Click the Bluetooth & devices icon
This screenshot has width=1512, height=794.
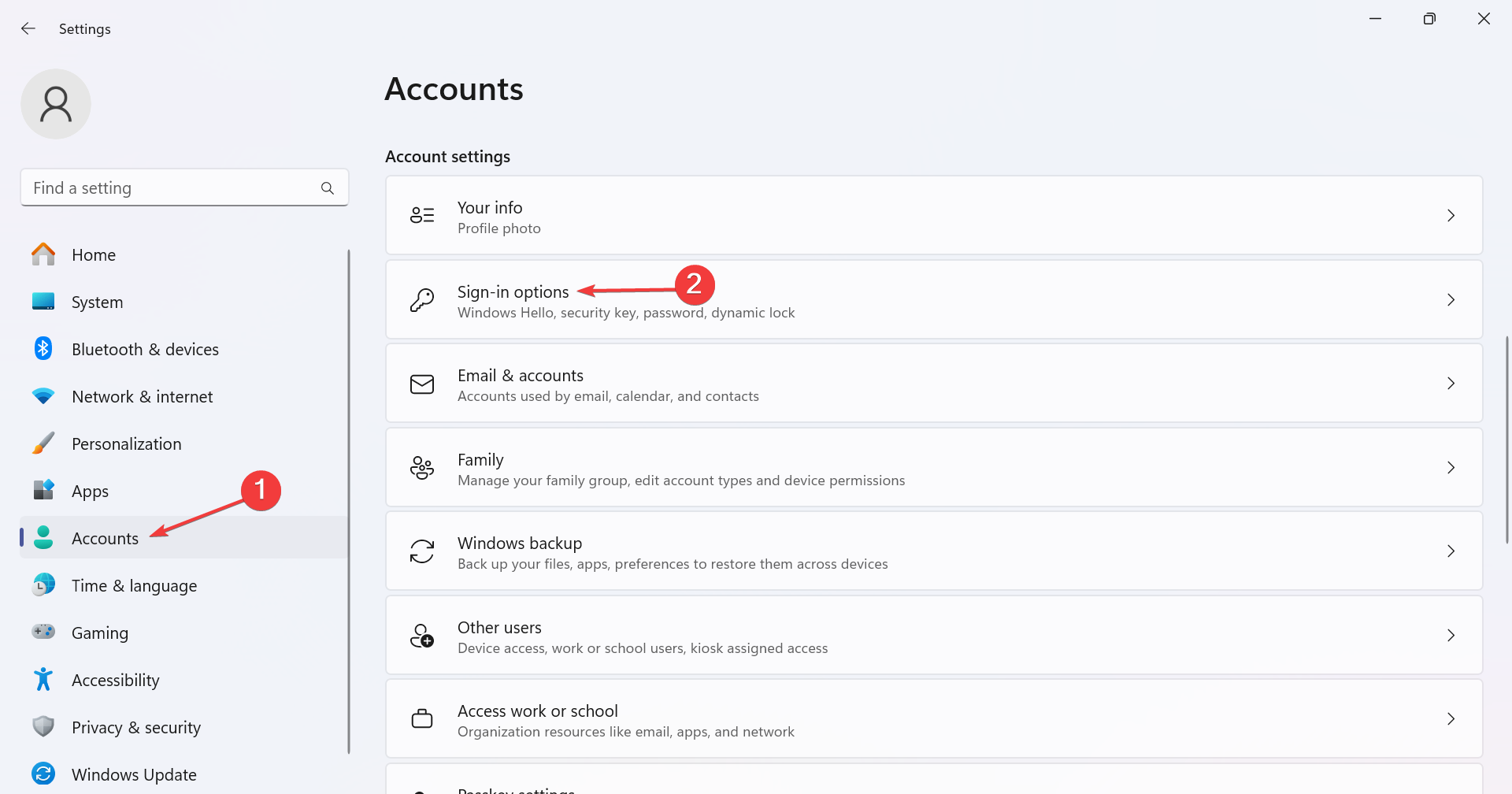click(x=43, y=349)
